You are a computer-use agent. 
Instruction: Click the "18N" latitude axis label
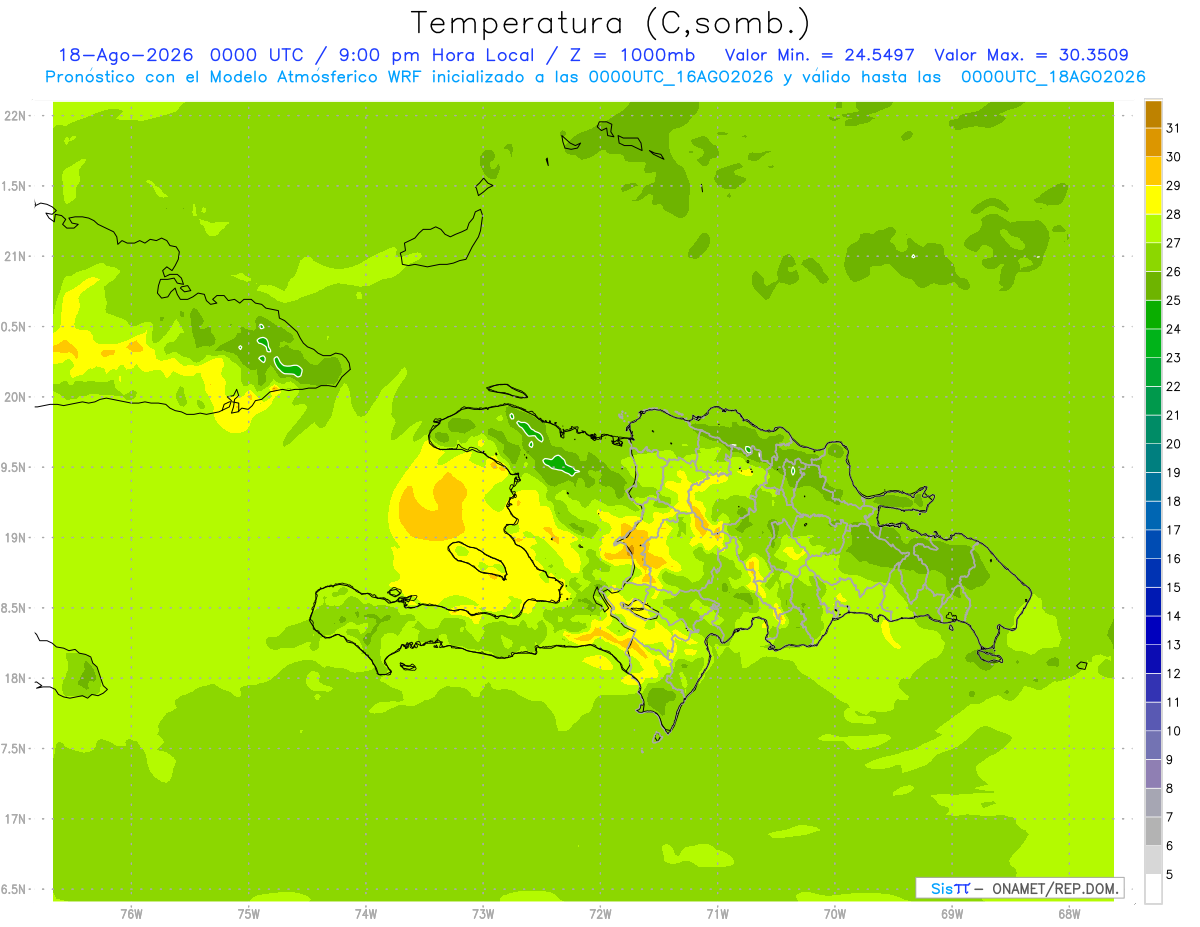tap(17, 679)
